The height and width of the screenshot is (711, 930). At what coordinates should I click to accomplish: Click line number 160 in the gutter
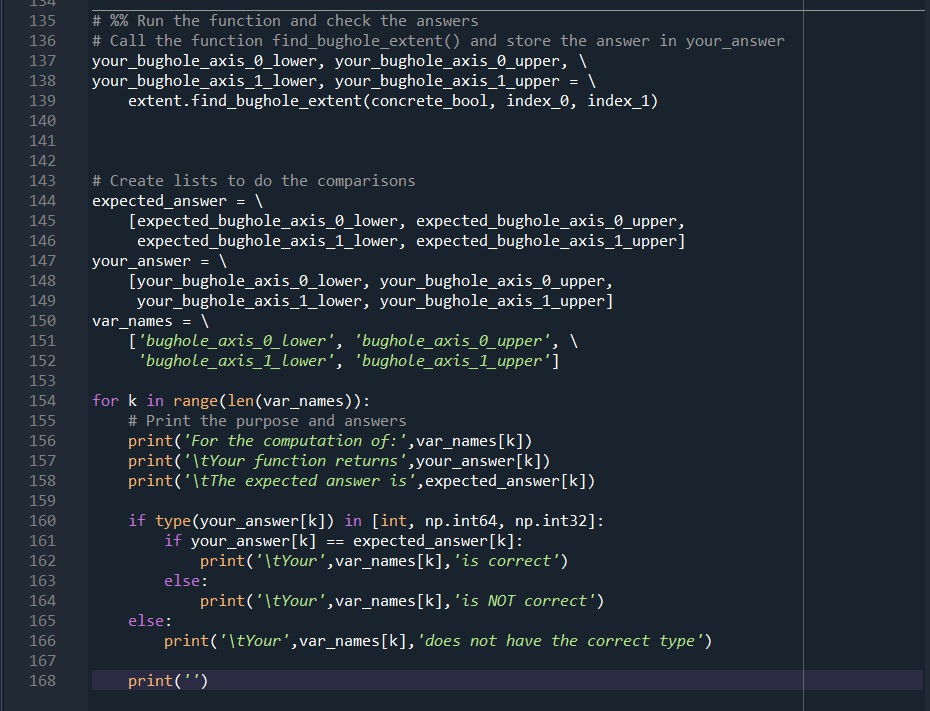(42, 521)
